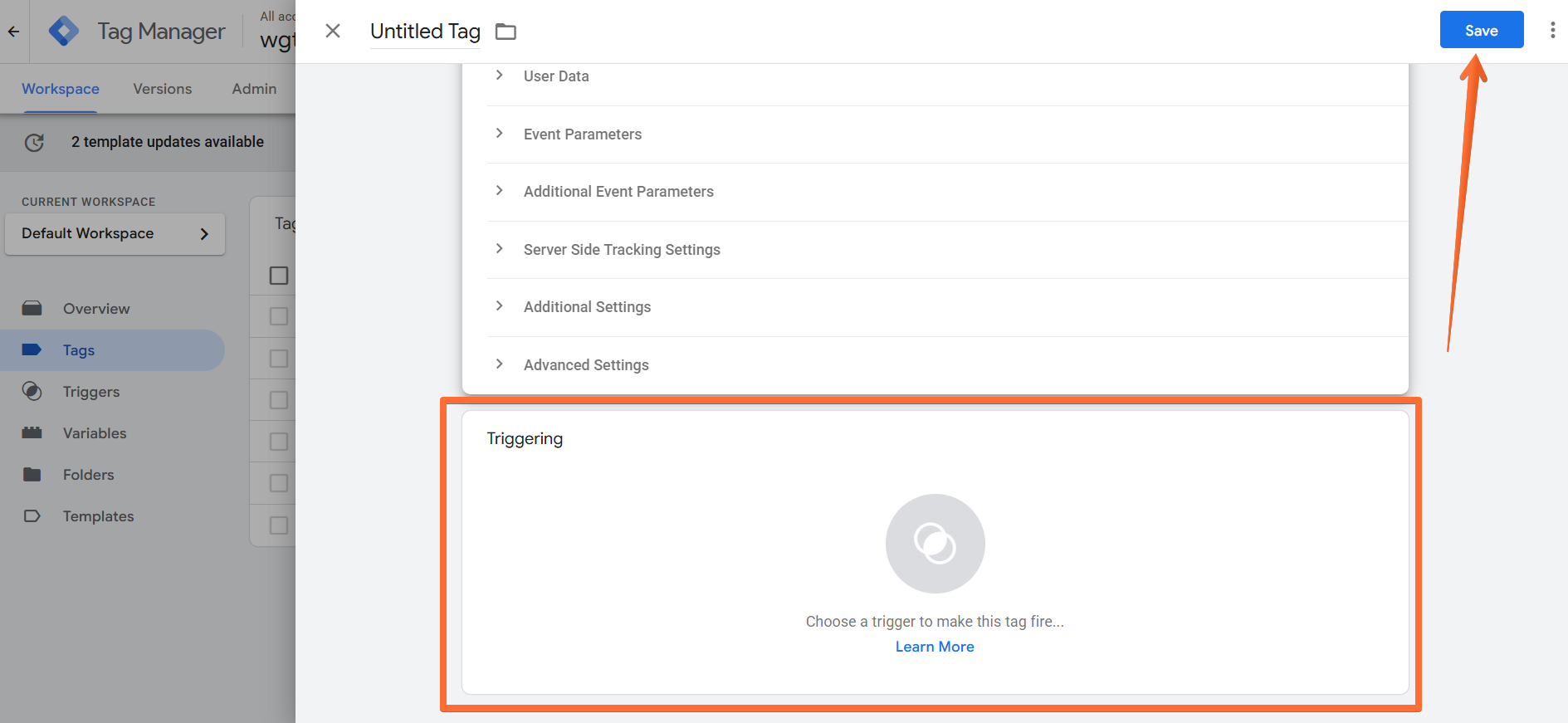Open the Variables menu item
The height and width of the screenshot is (723, 1568).
[x=95, y=433]
